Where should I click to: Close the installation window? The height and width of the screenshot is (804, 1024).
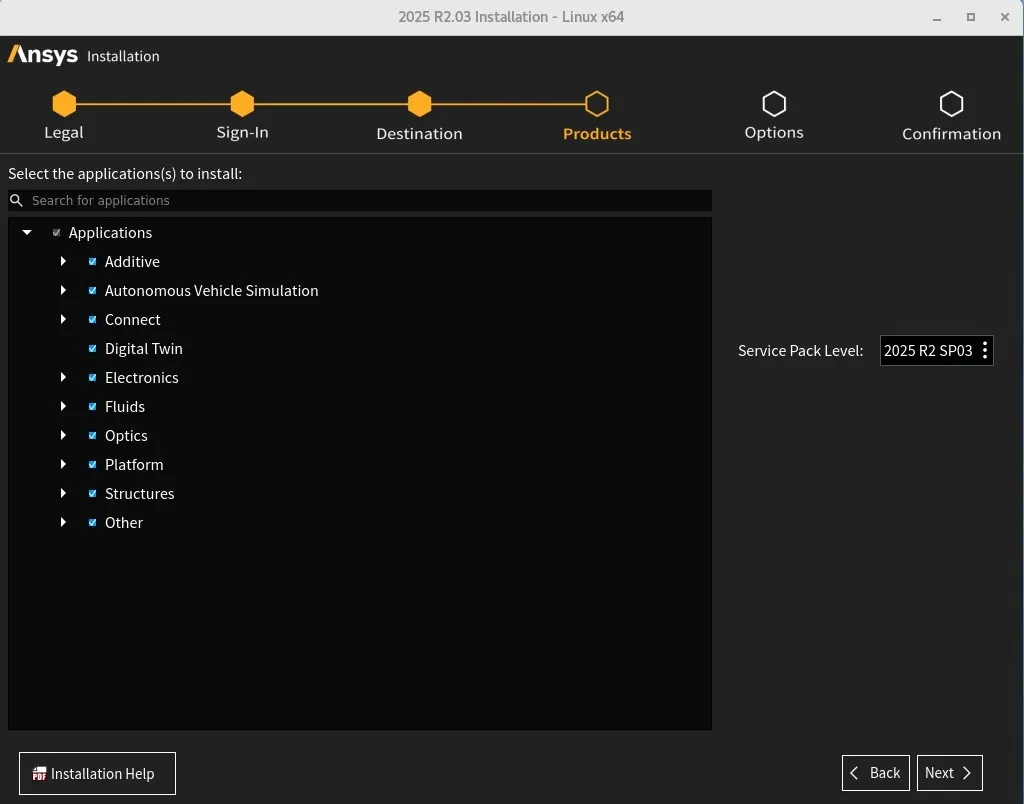click(1005, 18)
